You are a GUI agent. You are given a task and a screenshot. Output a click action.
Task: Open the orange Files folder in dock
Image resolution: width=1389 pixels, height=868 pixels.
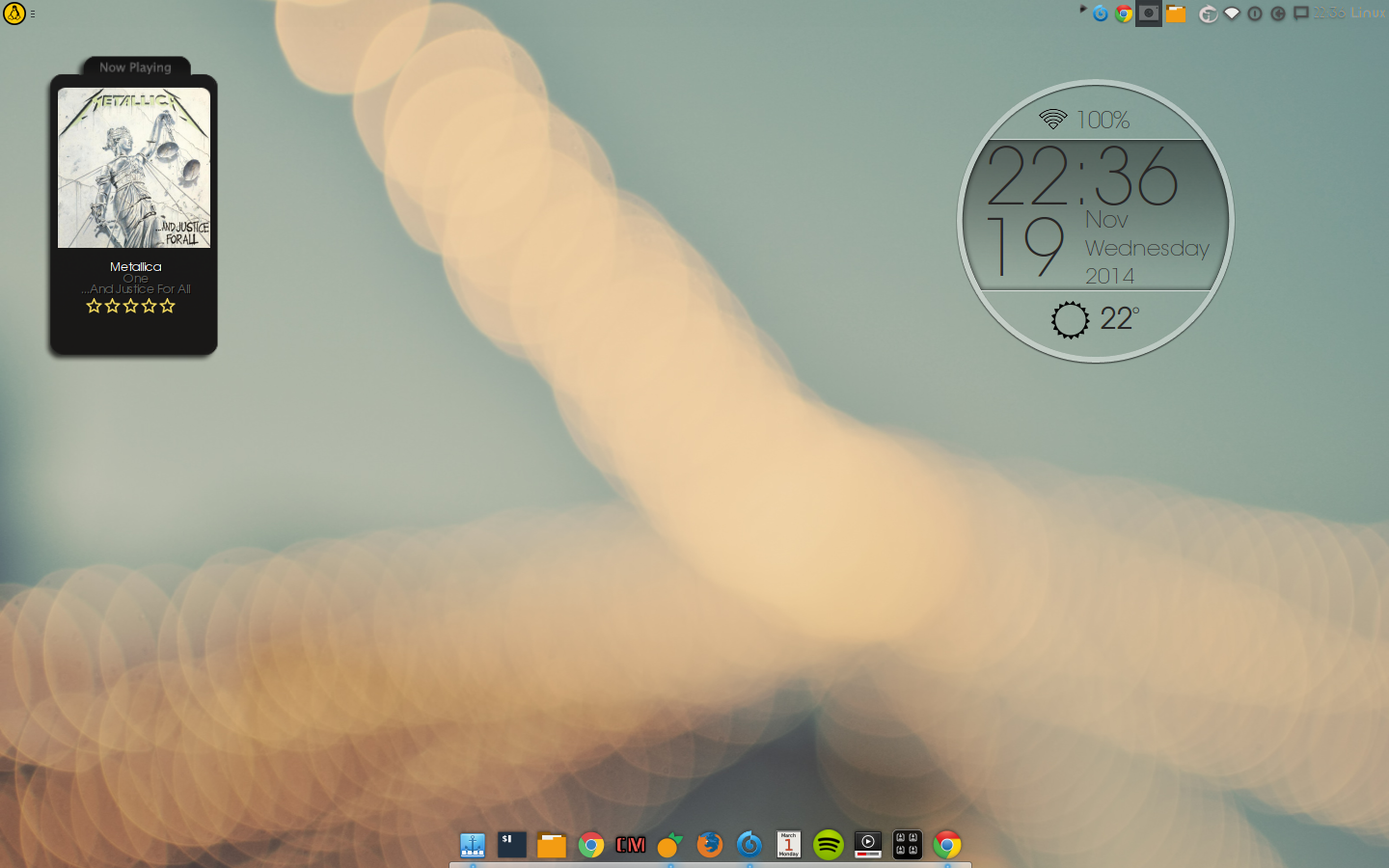[552, 846]
